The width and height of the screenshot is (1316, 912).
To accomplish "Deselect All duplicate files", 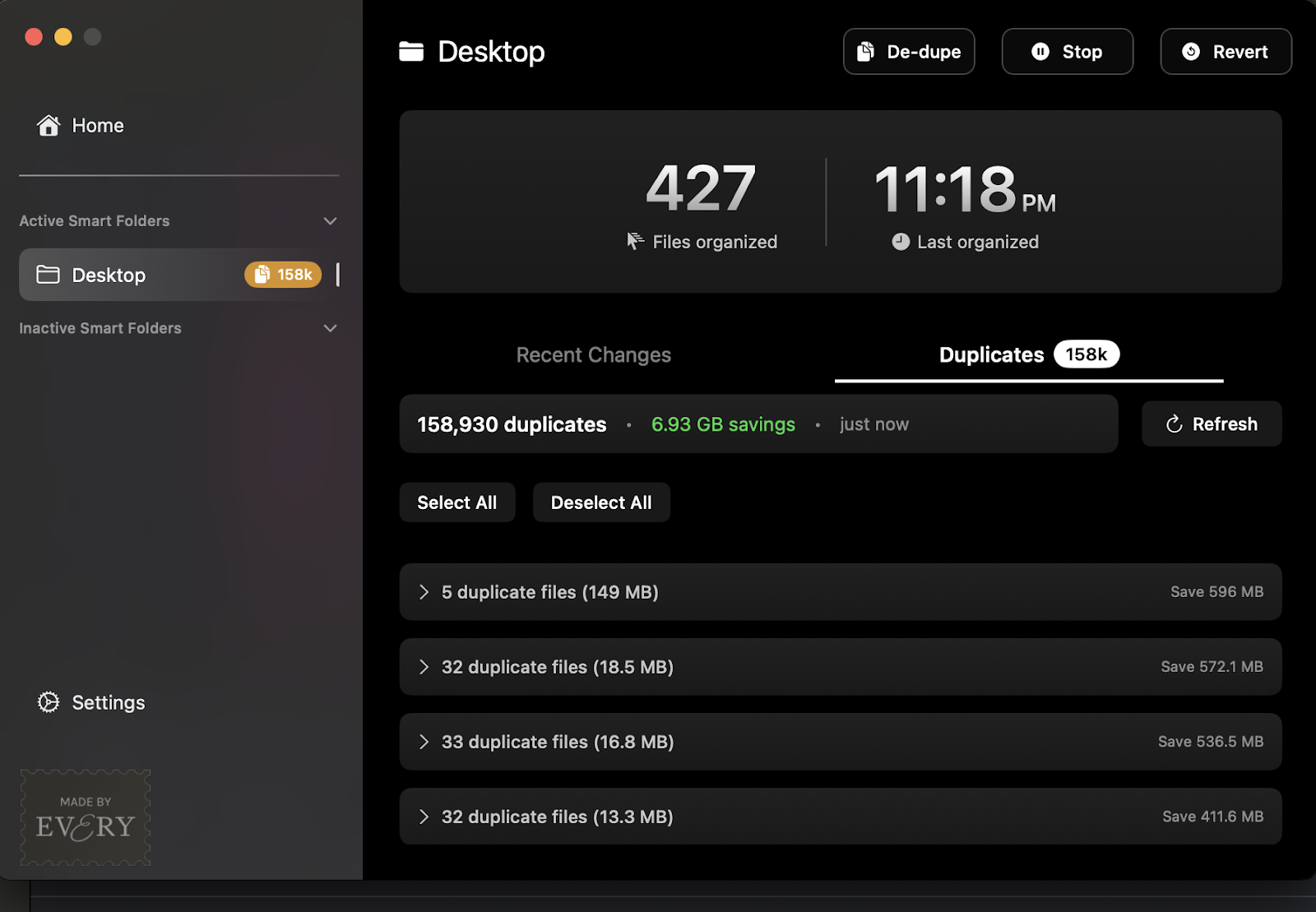I will click(601, 502).
